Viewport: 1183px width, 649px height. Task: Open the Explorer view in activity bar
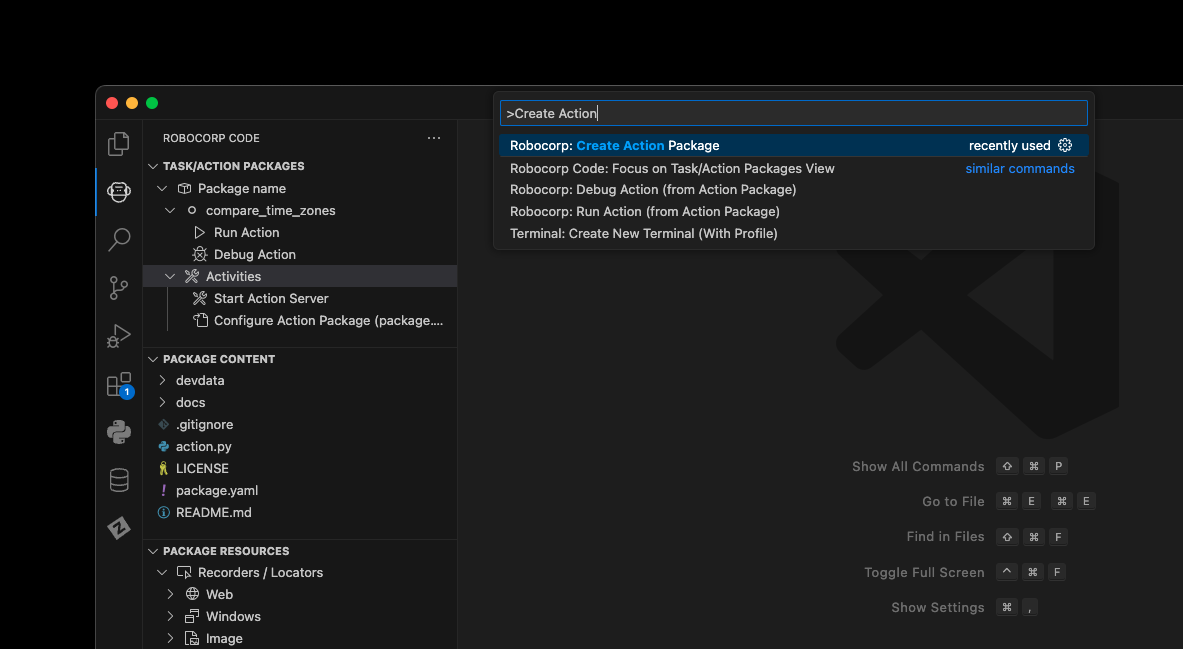coord(118,143)
